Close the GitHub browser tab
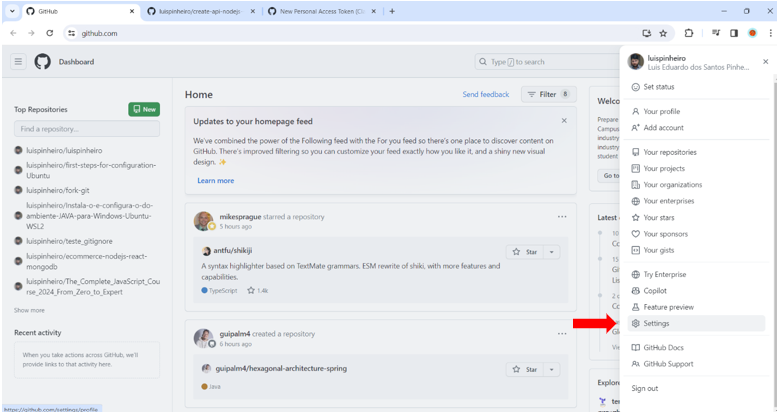 132,11
